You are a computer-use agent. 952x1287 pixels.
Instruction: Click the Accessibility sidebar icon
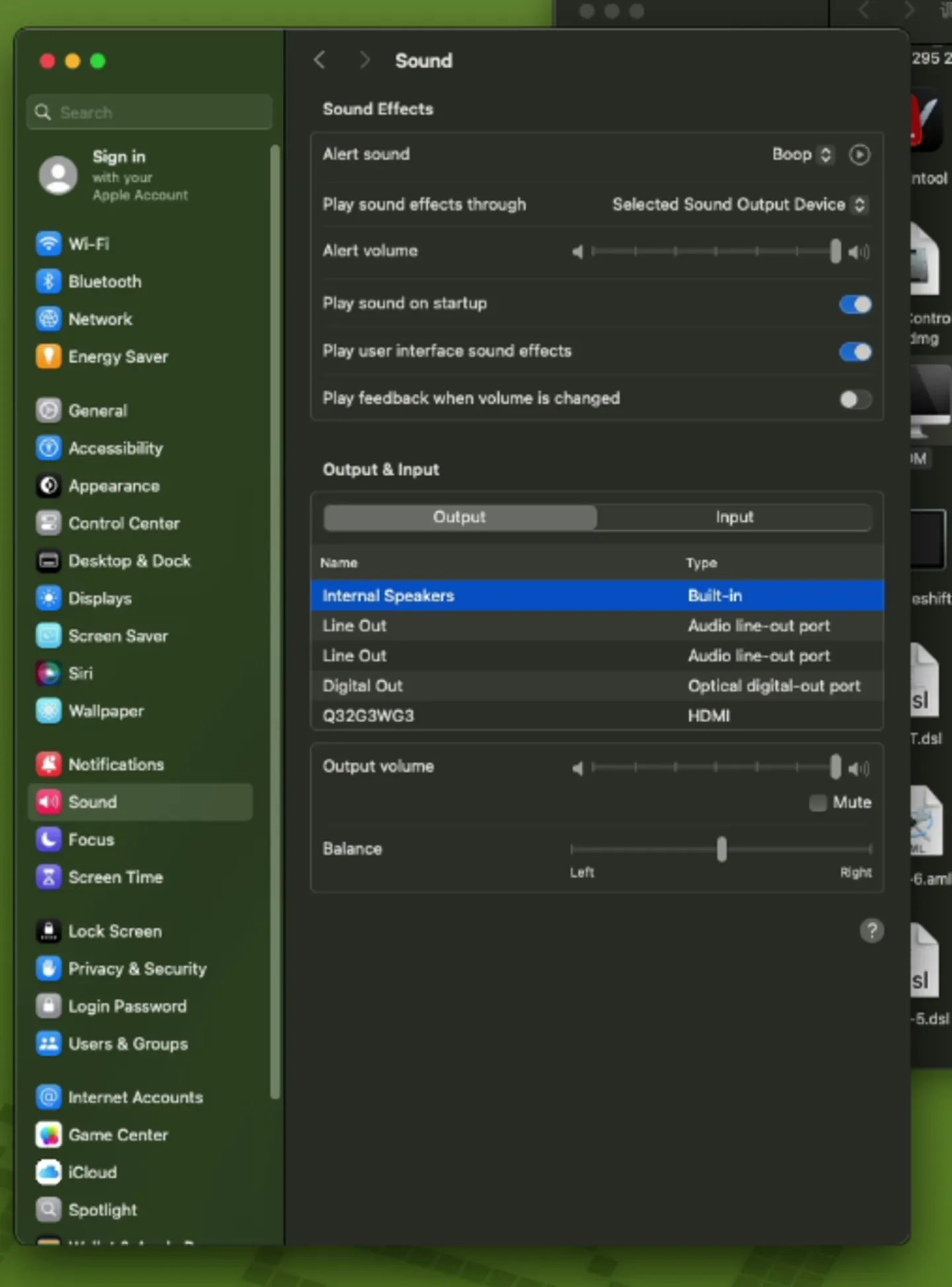pyautogui.click(x=48, y=448)
